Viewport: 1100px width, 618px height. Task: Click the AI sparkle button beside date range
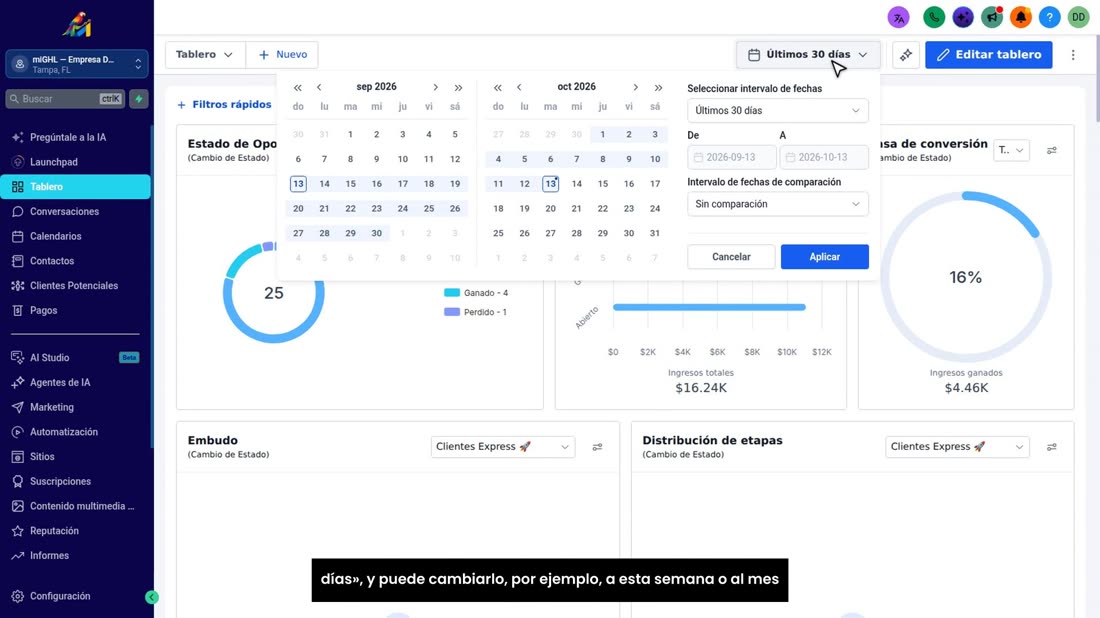click(x=906, y=55)
